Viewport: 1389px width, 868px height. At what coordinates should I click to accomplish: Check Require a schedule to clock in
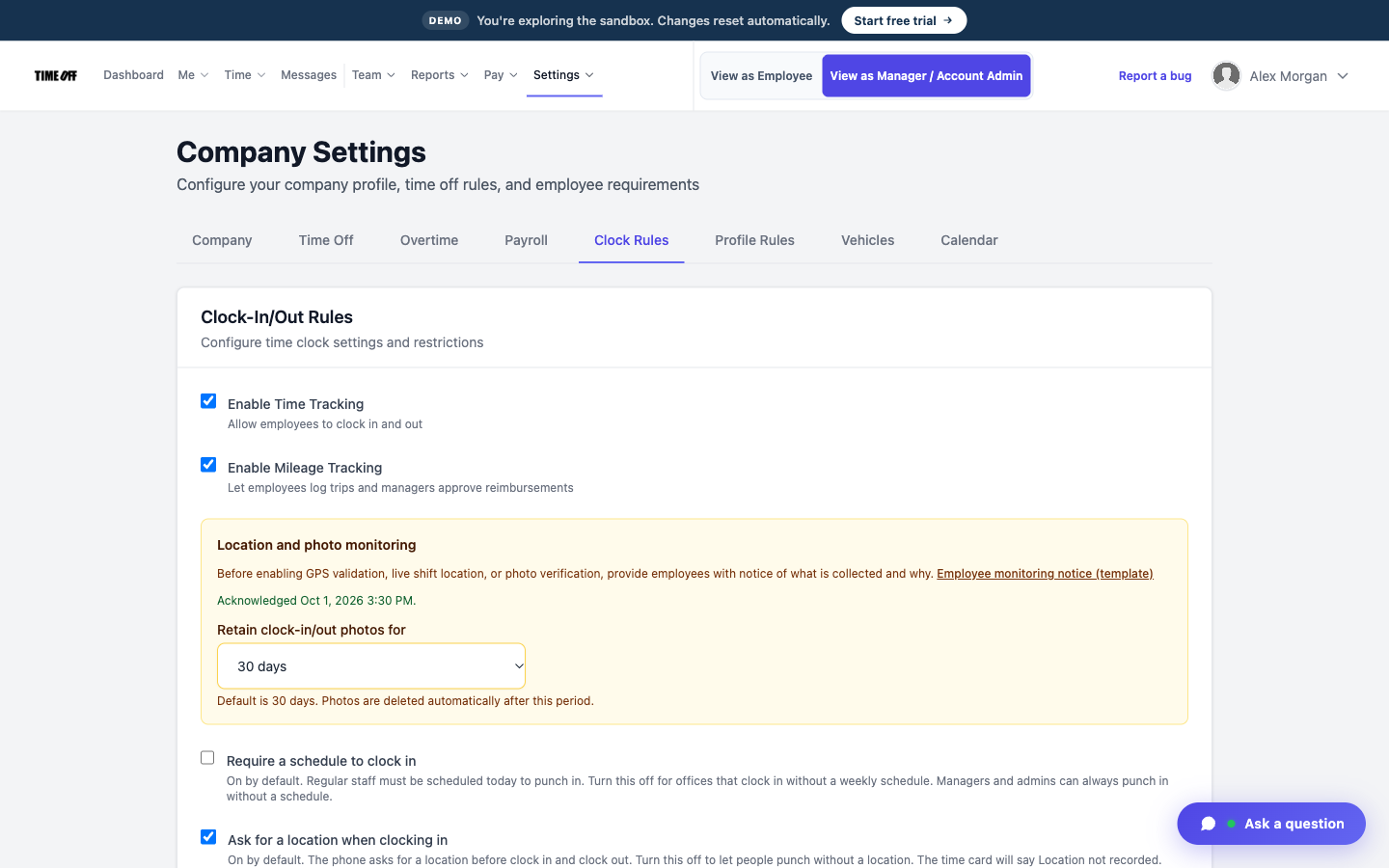(x=207, y=758)
